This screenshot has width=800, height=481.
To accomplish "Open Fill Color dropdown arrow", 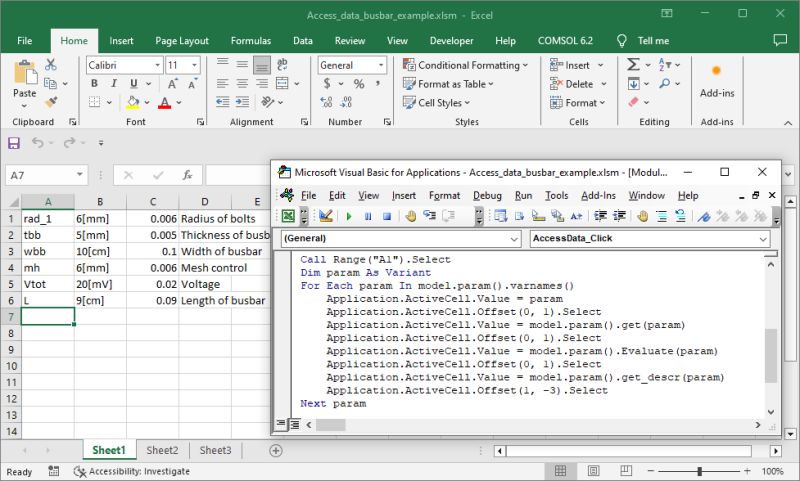I will pos(147,103).
